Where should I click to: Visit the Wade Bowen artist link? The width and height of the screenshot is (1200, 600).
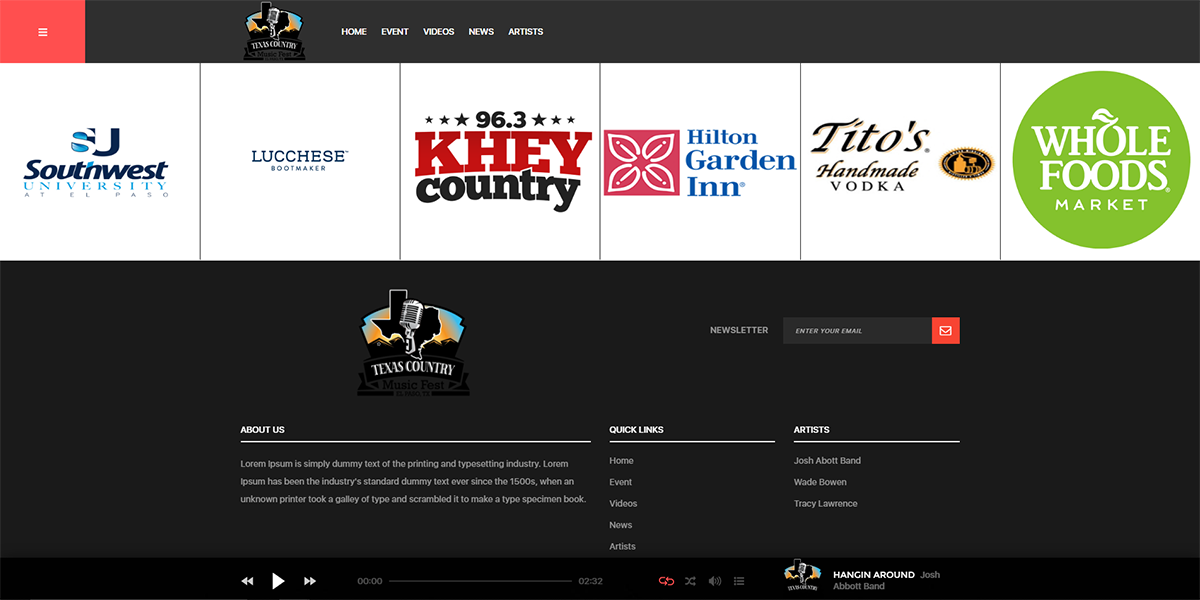[x=820, y=482]
